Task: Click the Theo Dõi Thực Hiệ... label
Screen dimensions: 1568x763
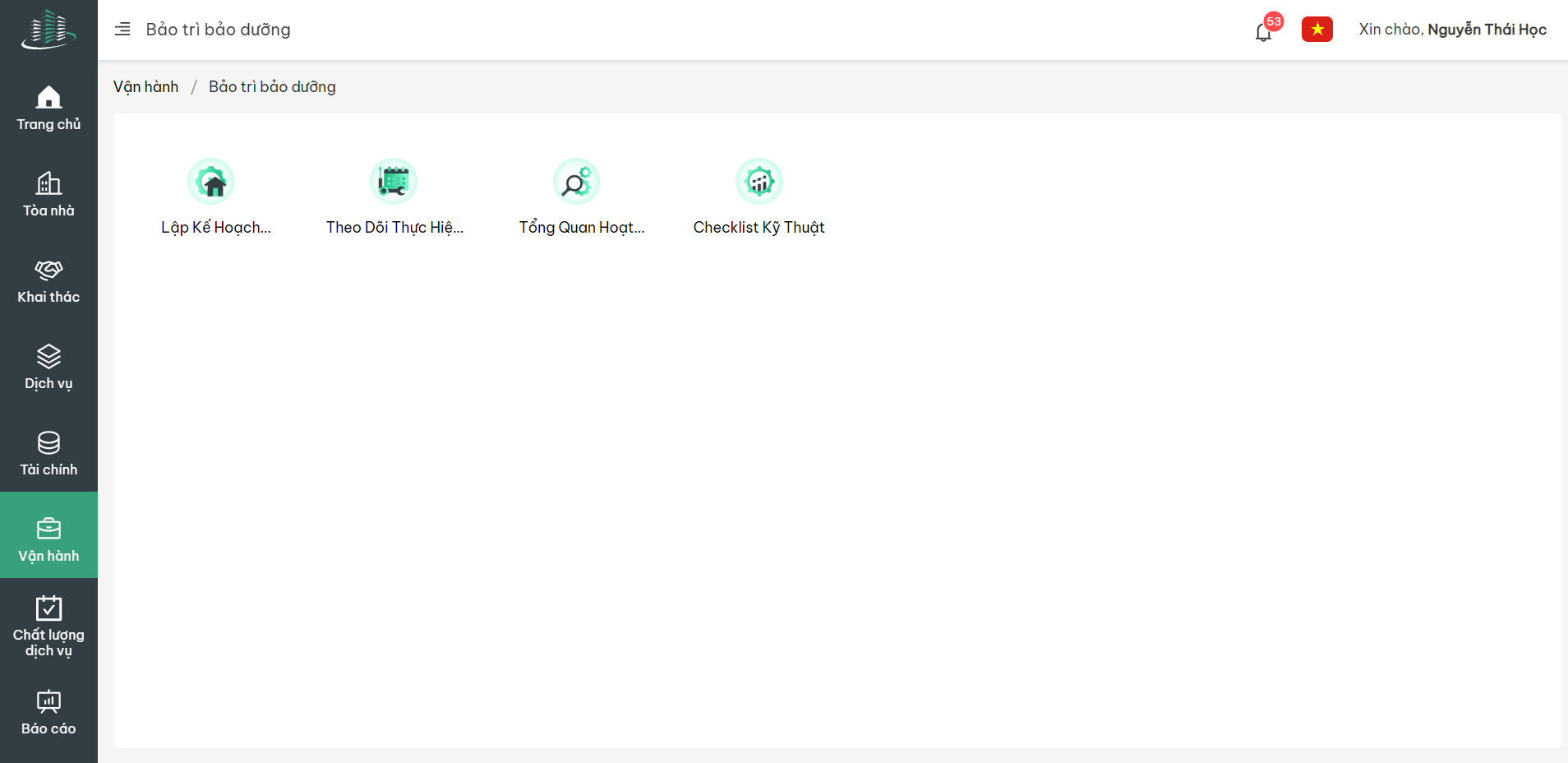Action: [395, 228]
